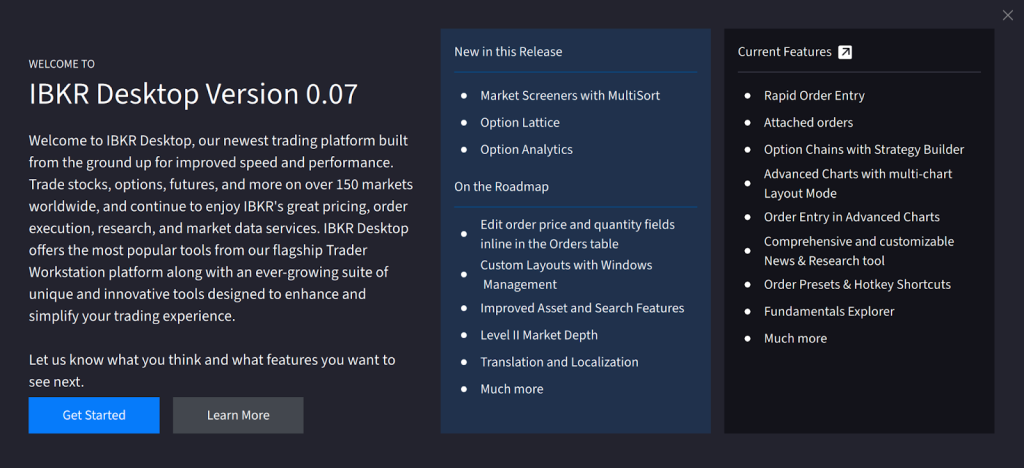Click the On the Roadmap heading

click(501, 186)
